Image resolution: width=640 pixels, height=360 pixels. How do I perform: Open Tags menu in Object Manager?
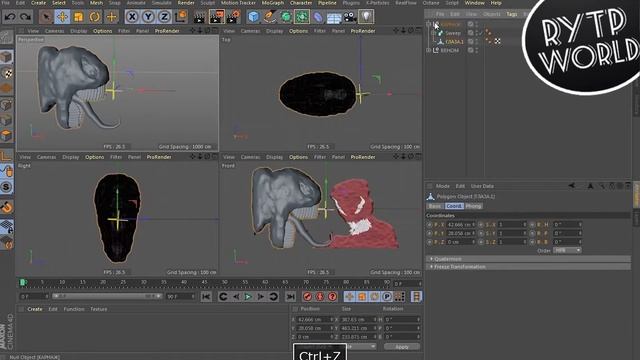[x=512, y=14]
